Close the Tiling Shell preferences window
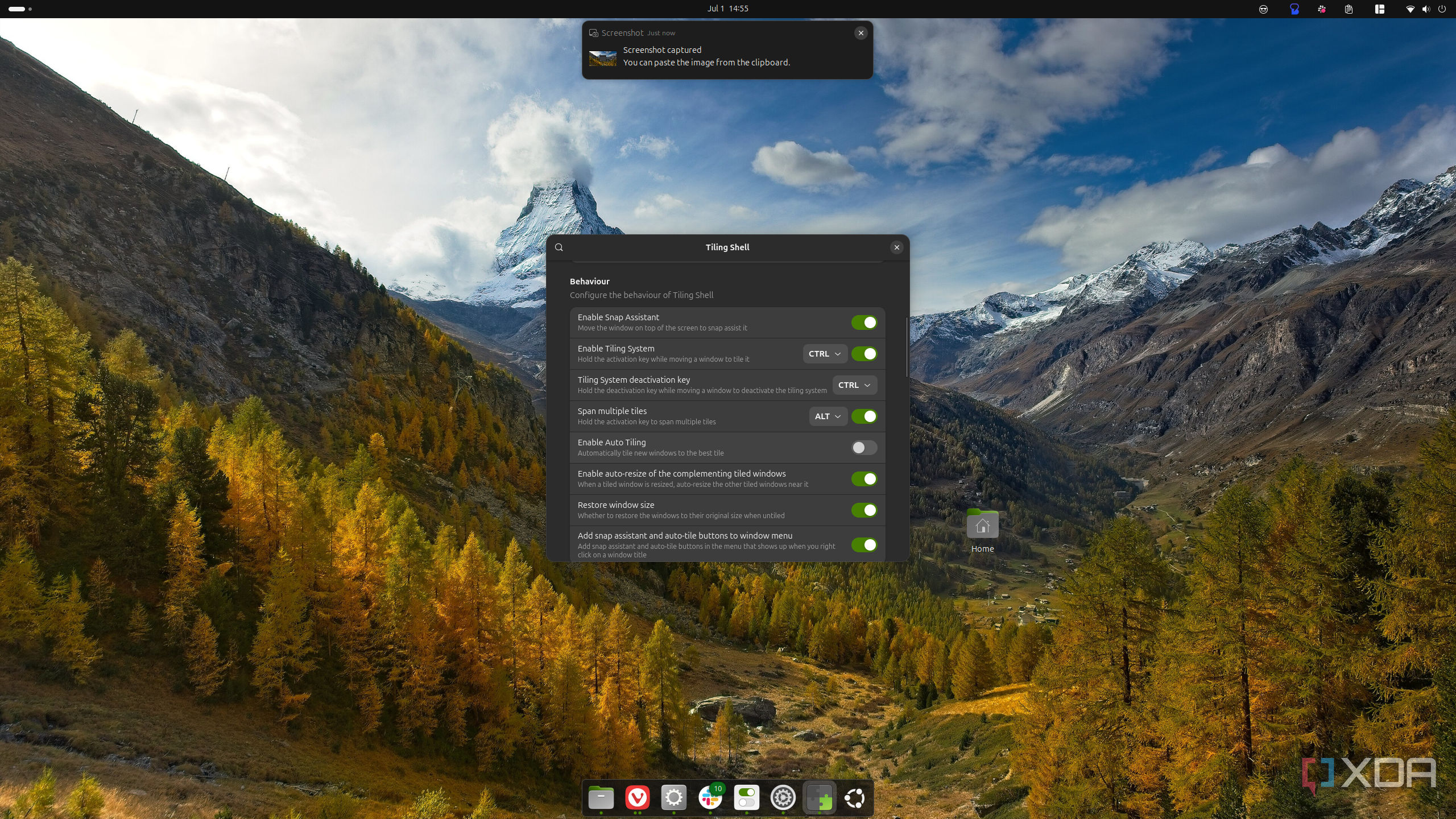Image resolution: width=1456 pixels, height=819 pixels. [x=896, y=247]
